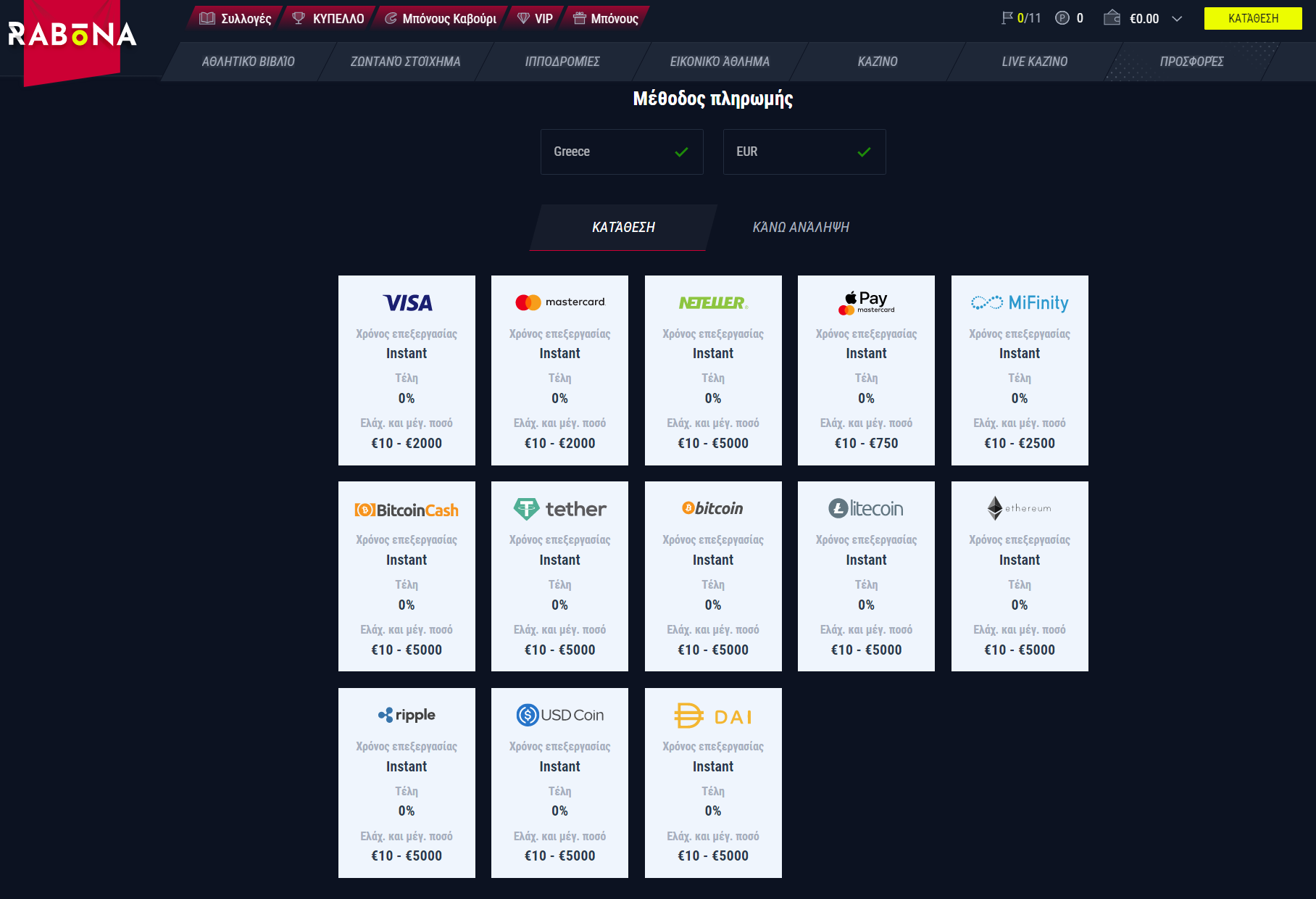The width and height of the screenshot is (1316, 899).
Task: Click the €0.00 balance amount
Action: 1144,19
